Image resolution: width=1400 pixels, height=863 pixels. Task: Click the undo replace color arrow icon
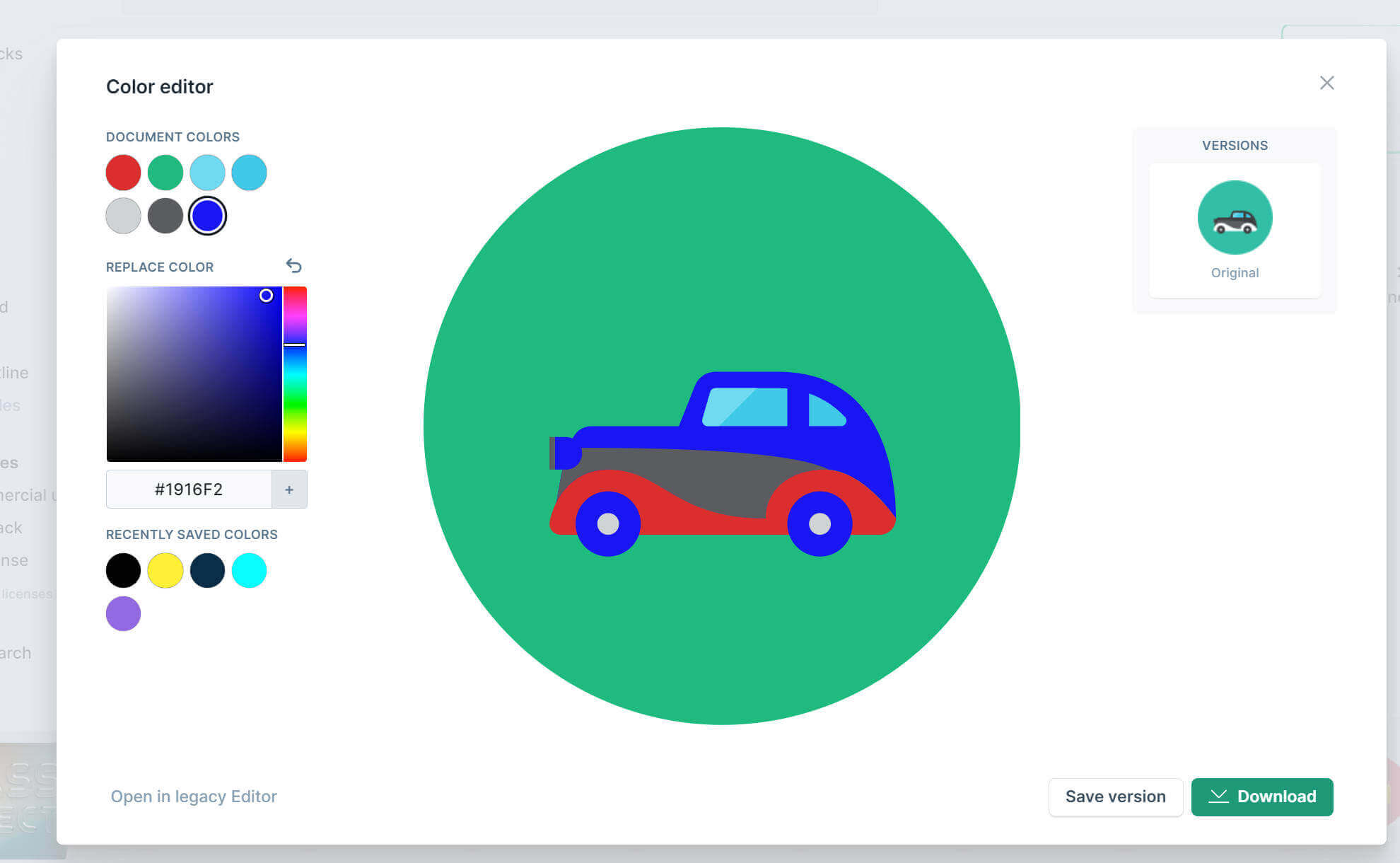pyautogui.click(x=293, y=266)
